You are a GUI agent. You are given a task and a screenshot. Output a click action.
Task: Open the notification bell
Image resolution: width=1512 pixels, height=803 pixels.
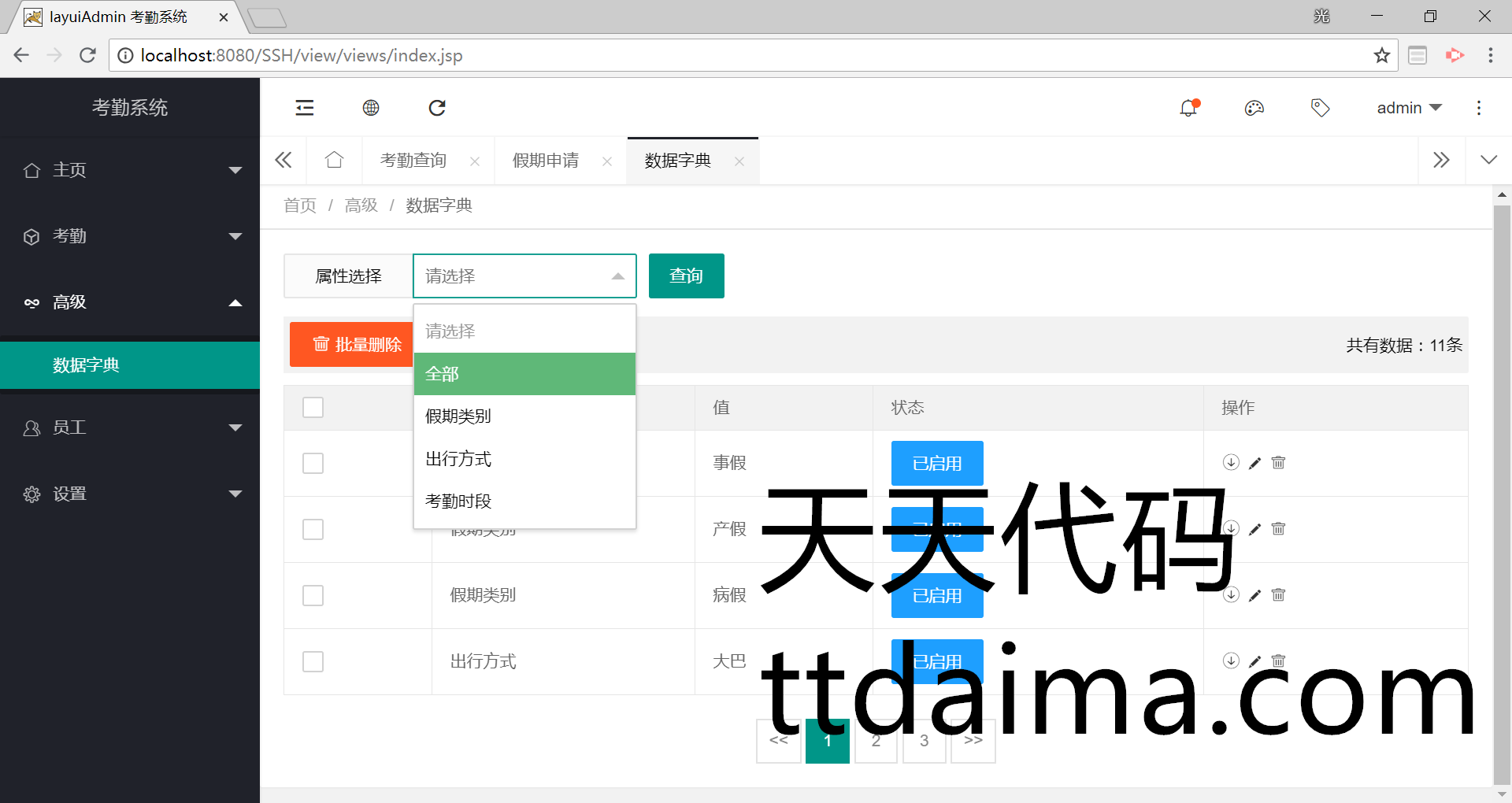pyautogui.click(x=1188, y=108)
